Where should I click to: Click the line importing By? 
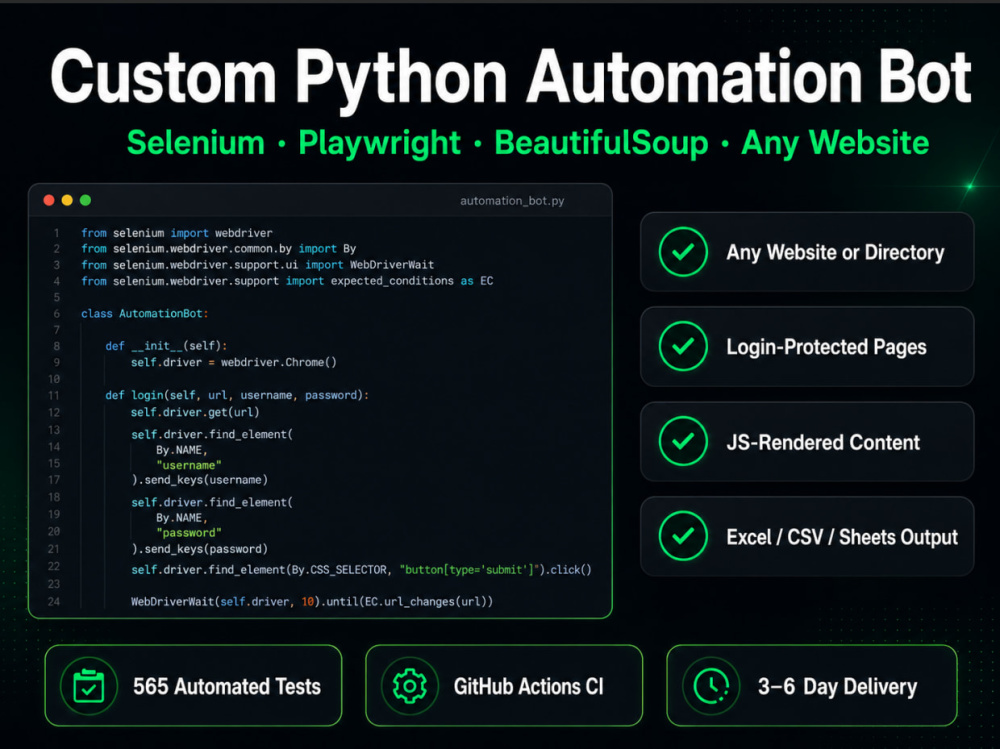point(218,249)
